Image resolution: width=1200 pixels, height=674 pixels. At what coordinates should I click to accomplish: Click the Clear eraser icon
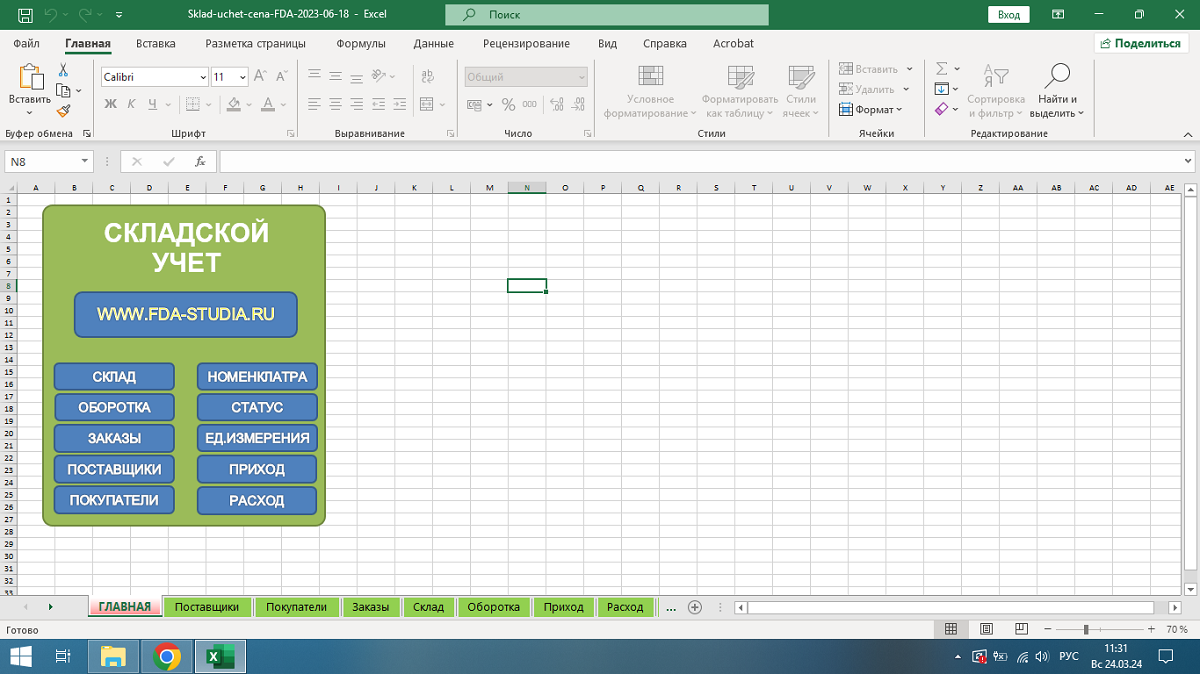pyautogui.click(x=942, y=109)
